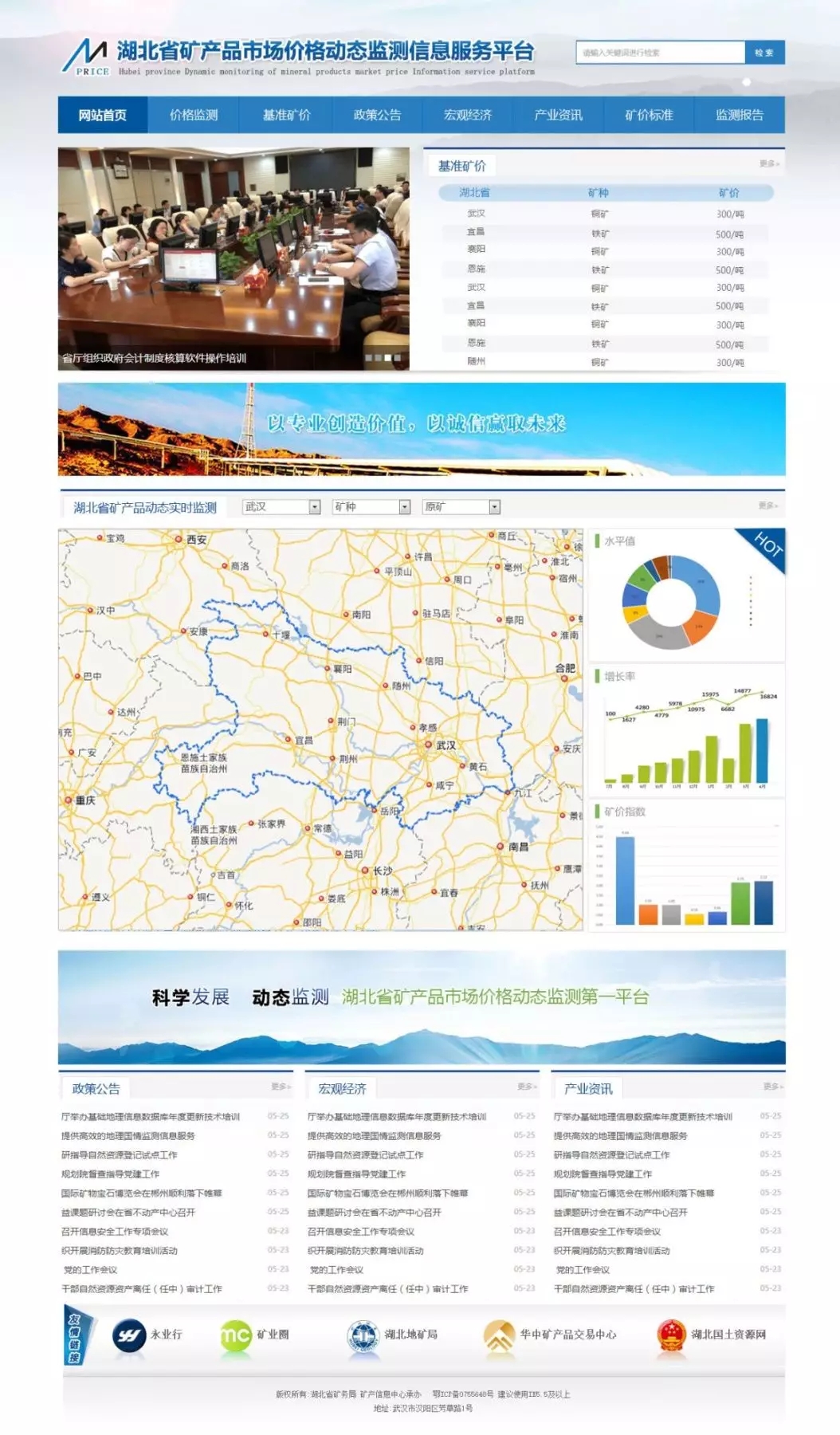The image size is (840, 1435).
Task: Open the 矿业圈 green mc logo
Action: point(235,1335)
